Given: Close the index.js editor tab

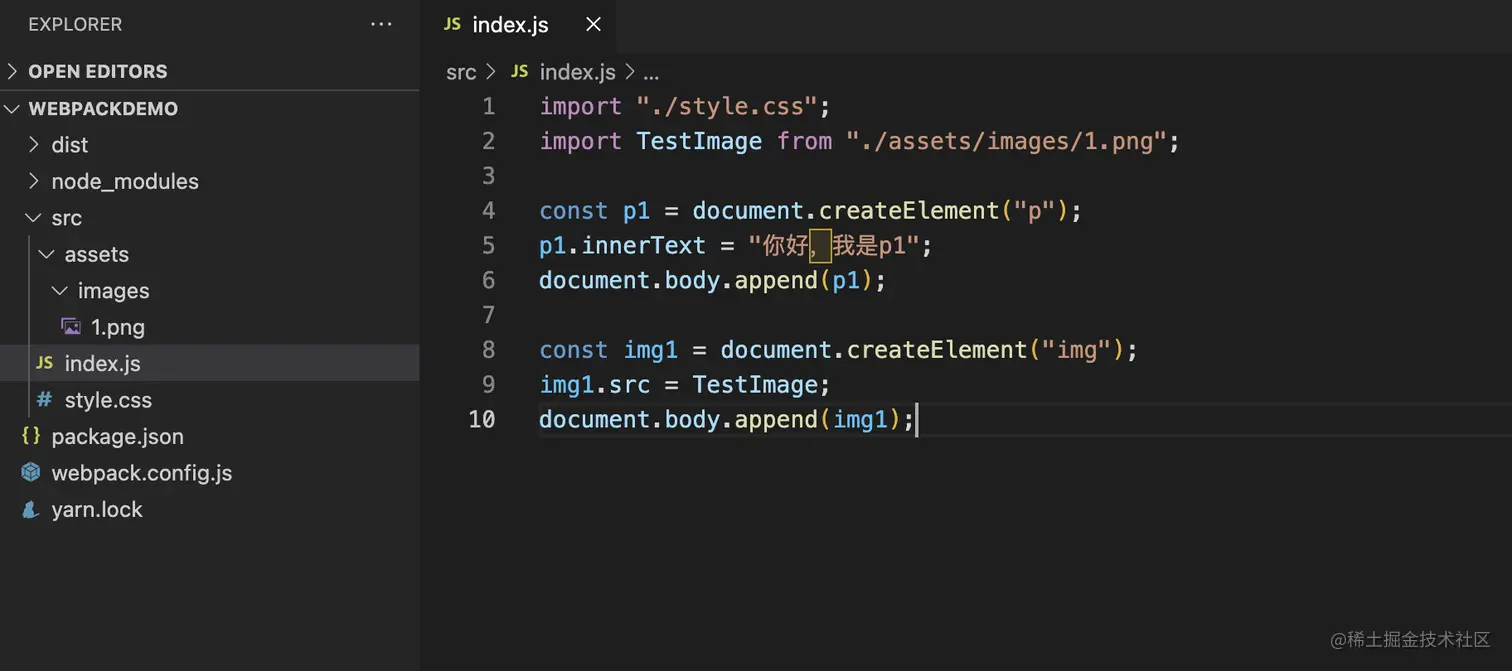Looking at the screenshot, I should point(593,24).
